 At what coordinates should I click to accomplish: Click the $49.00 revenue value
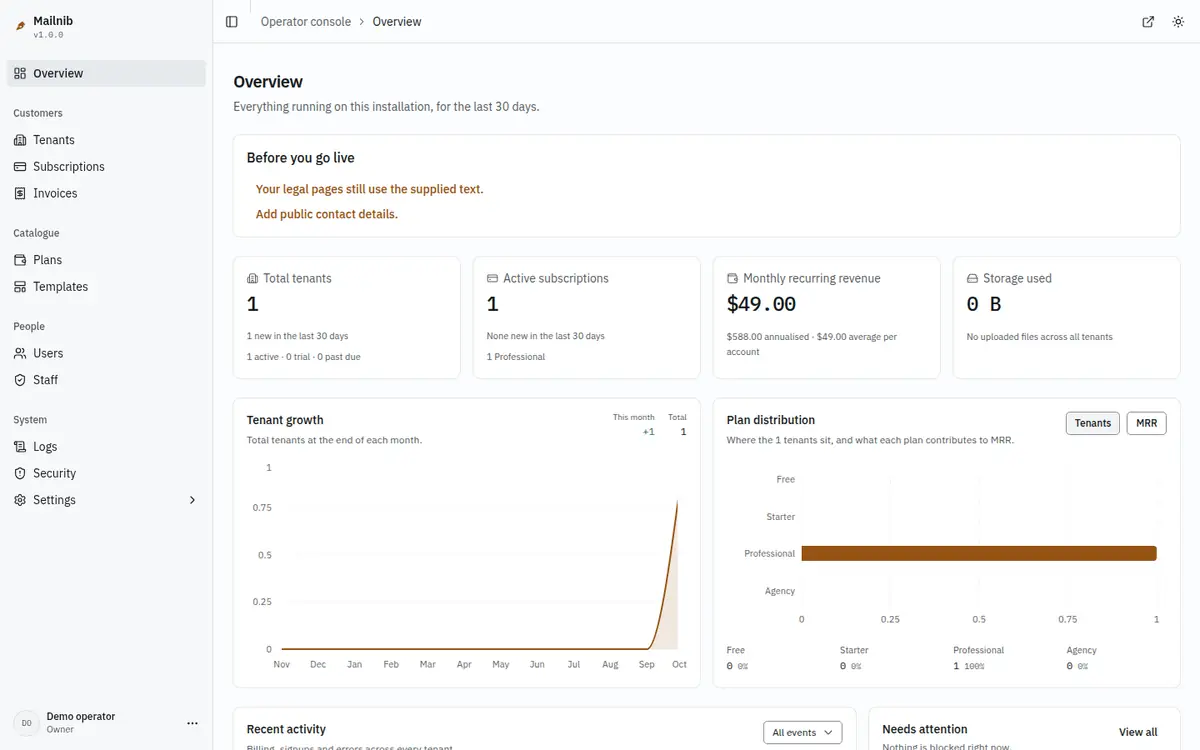coord(762,304)
